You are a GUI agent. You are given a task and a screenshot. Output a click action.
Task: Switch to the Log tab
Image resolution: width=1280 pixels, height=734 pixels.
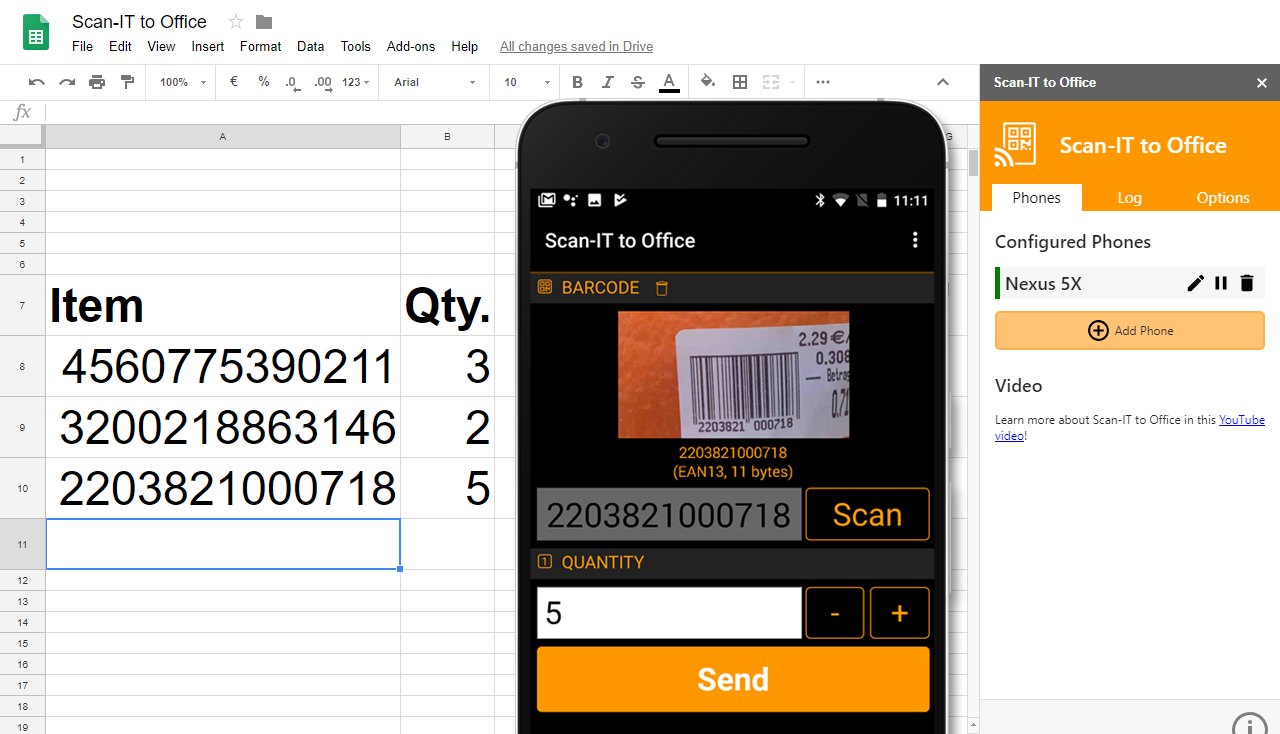coord(1129,197)
